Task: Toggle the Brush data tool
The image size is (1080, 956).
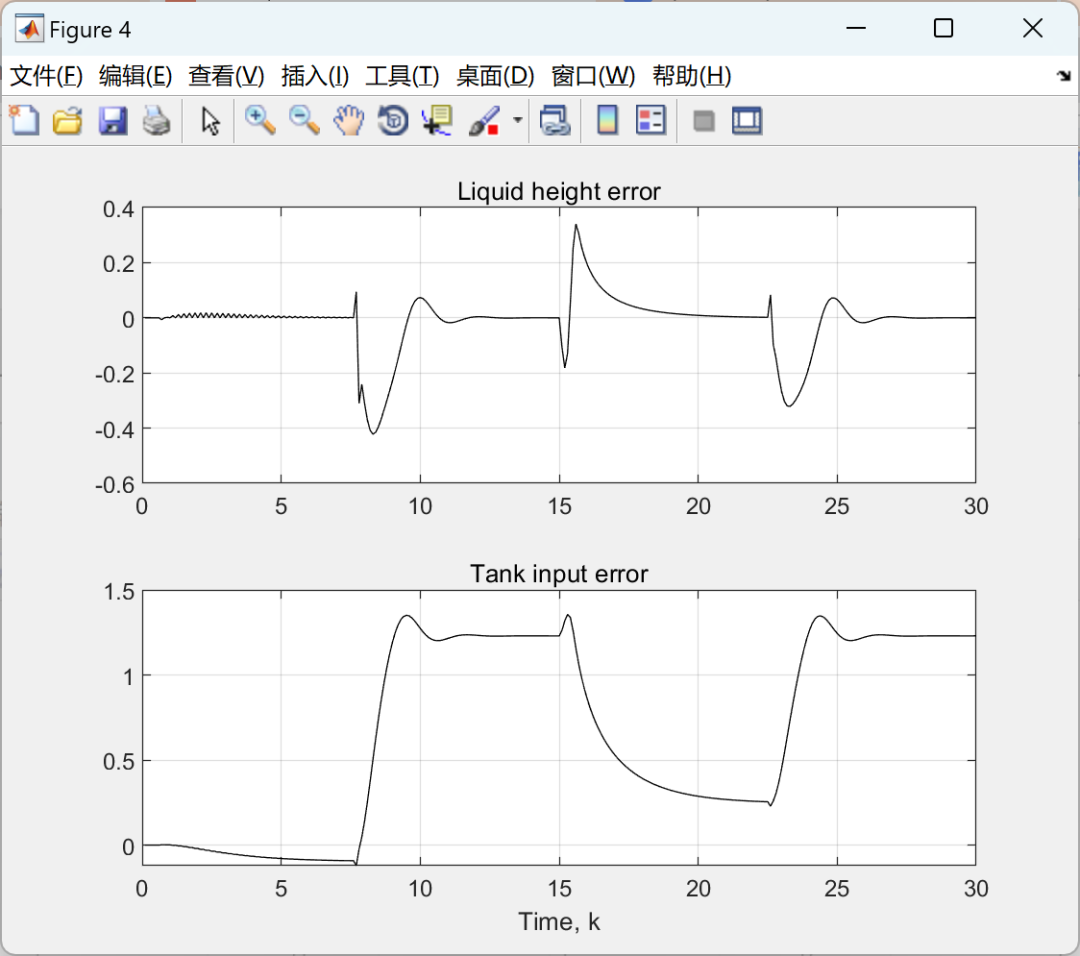Action: click(484, 121)
